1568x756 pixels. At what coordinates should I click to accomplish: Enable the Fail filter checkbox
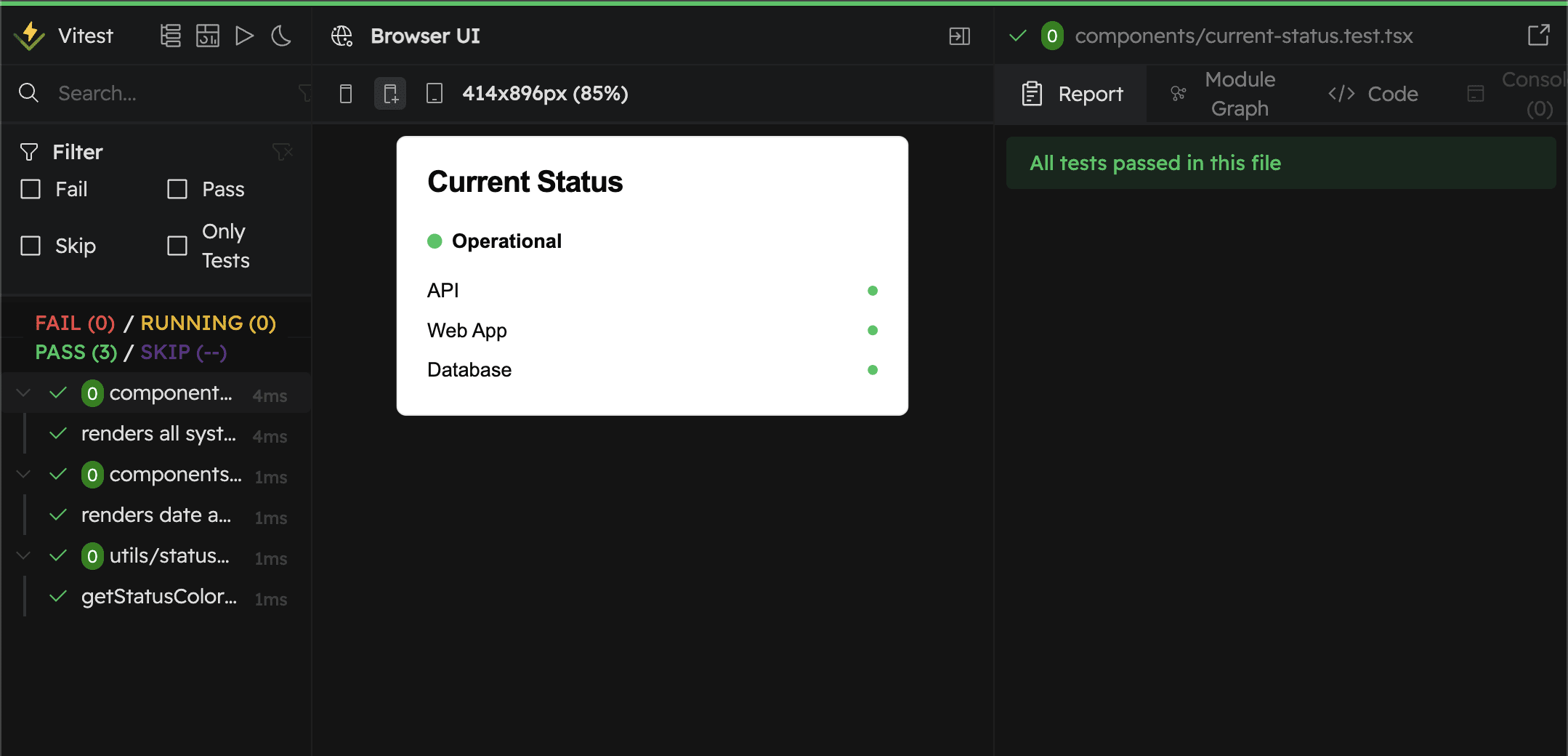(x=29, y=189)
